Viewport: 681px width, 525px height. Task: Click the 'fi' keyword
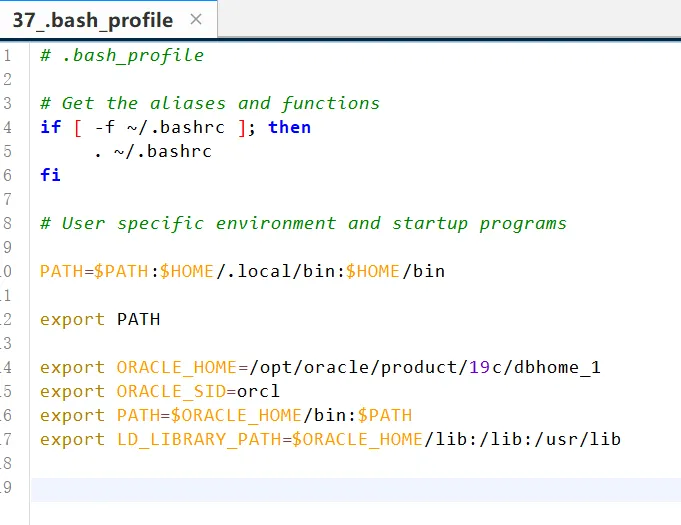click(50, 175)
